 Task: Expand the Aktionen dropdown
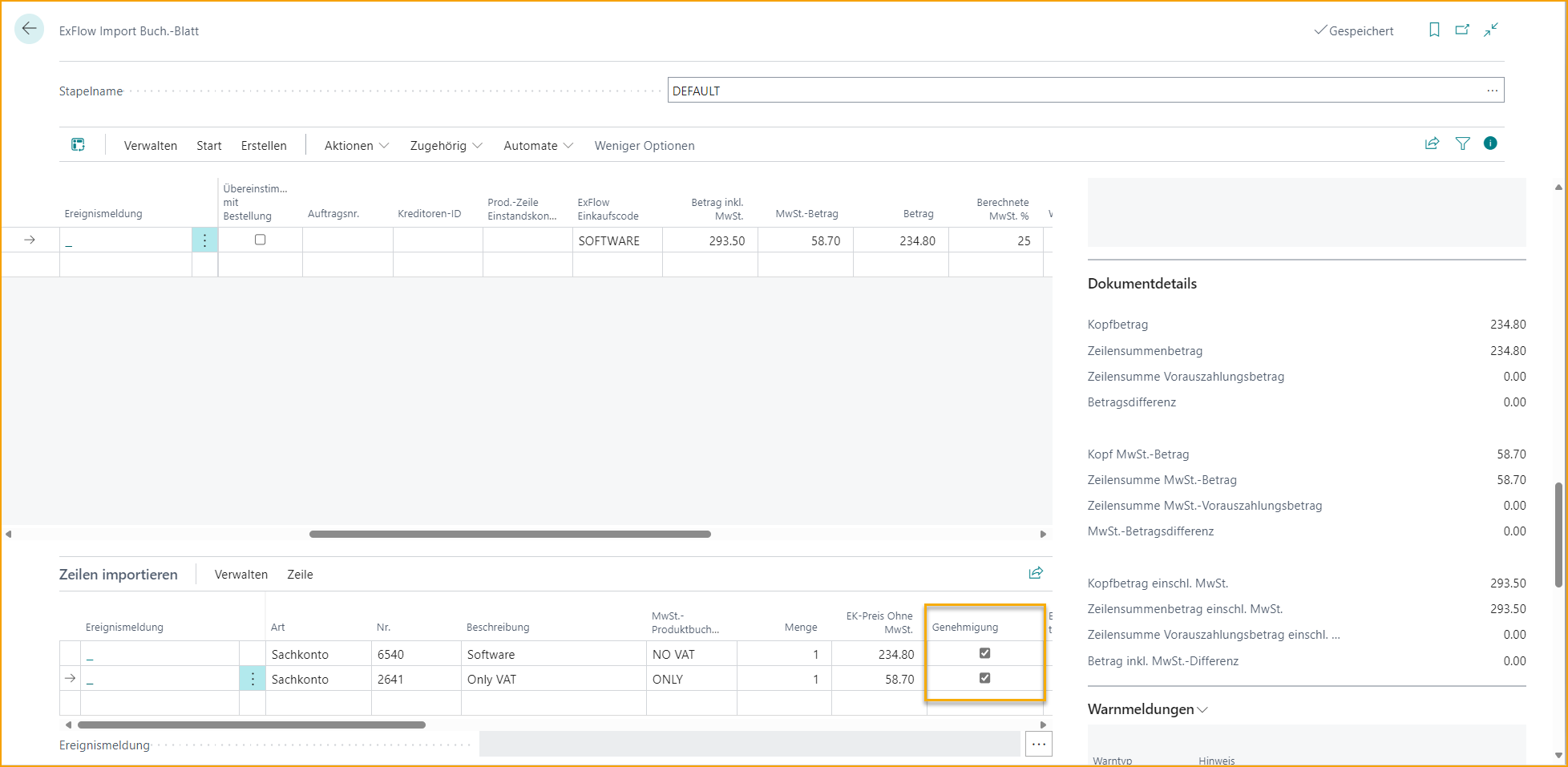pos(356,145)
